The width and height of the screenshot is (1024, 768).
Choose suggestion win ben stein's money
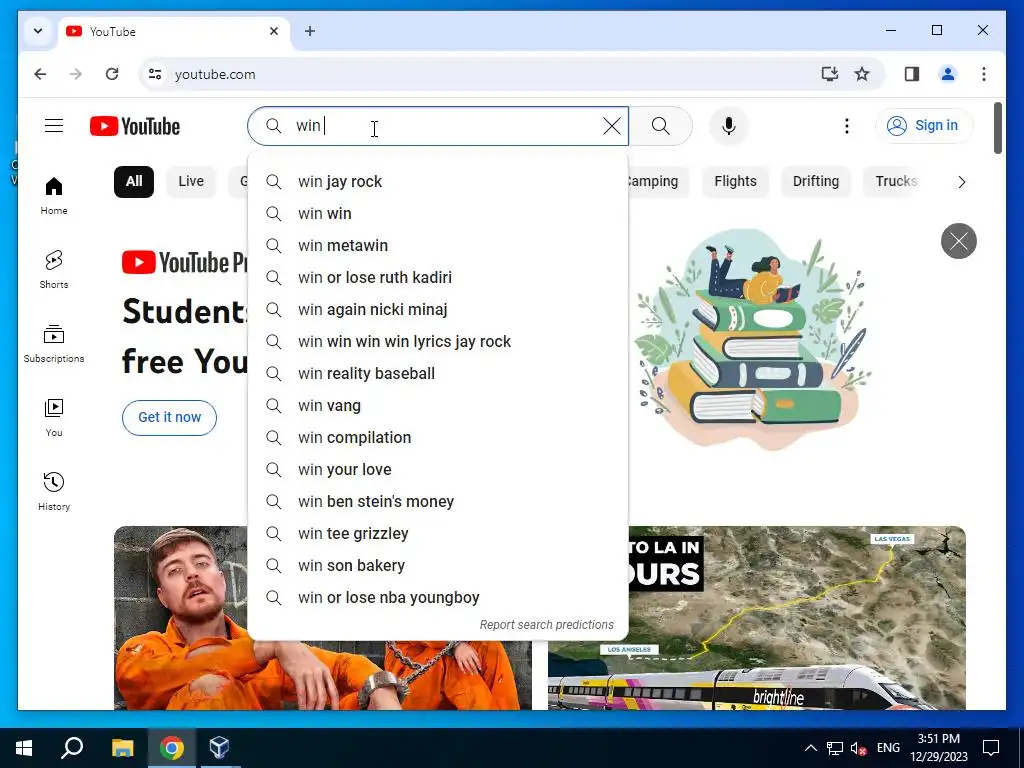tap(438, 502)
